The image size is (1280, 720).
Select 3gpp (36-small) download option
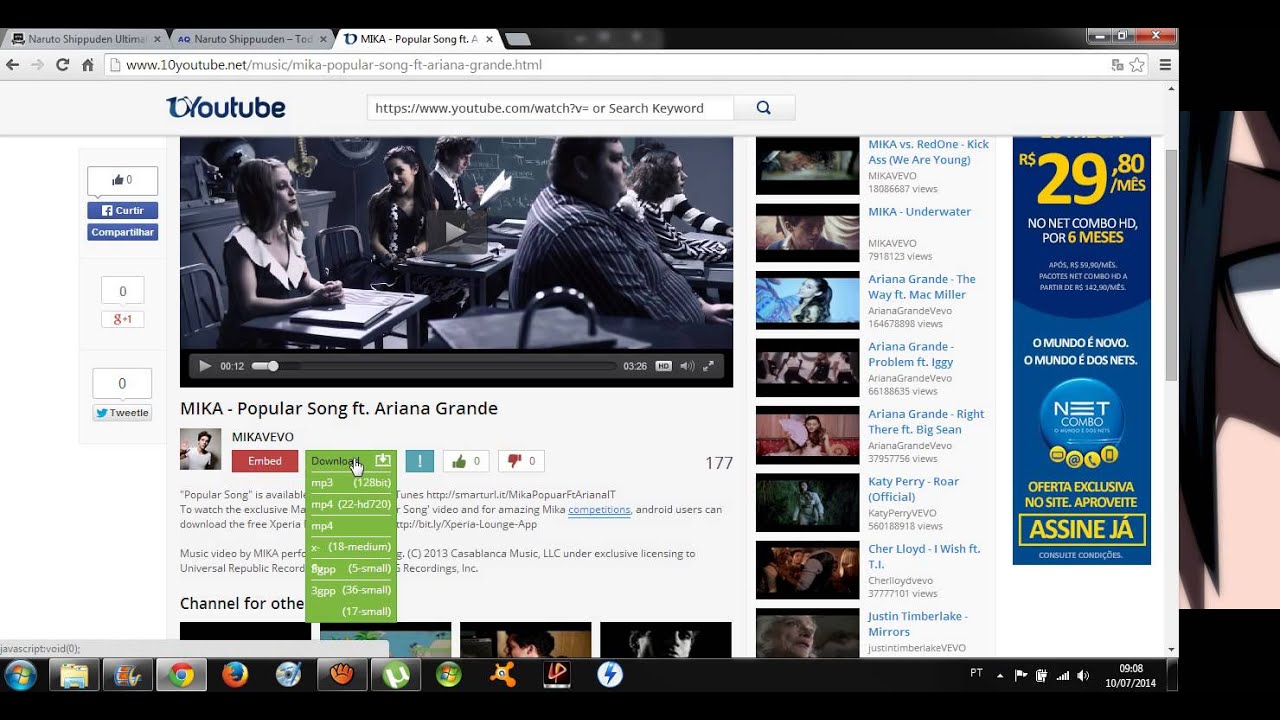[351, 590]
